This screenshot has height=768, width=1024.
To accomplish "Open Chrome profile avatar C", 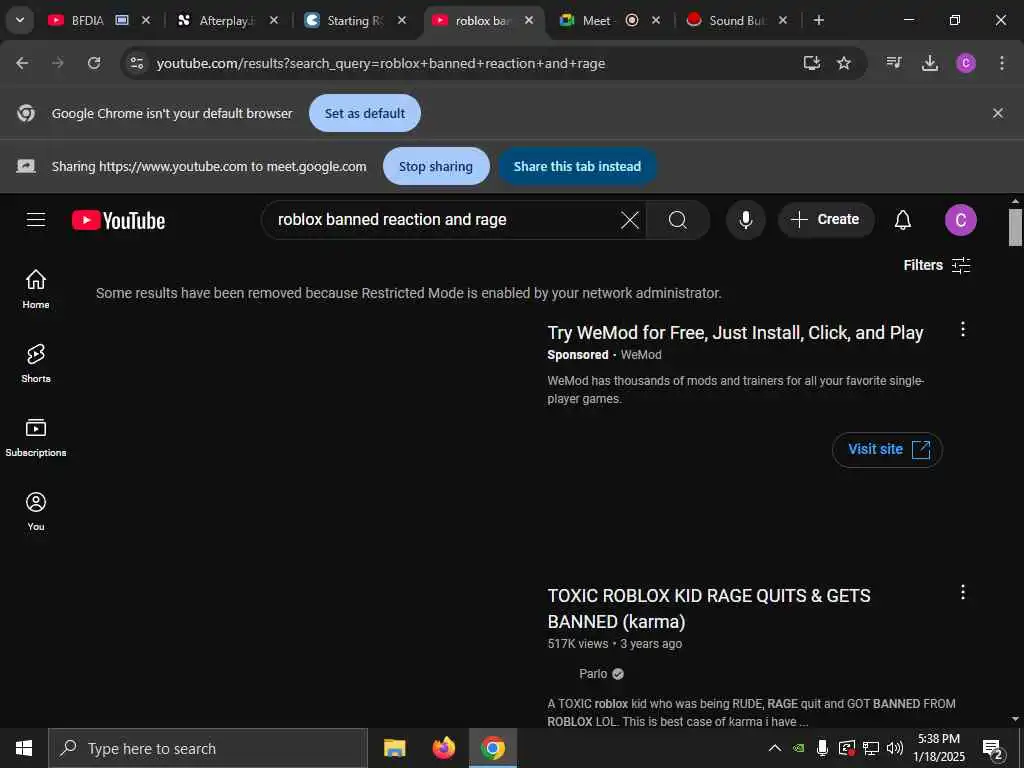I will (x=966, y=63).
